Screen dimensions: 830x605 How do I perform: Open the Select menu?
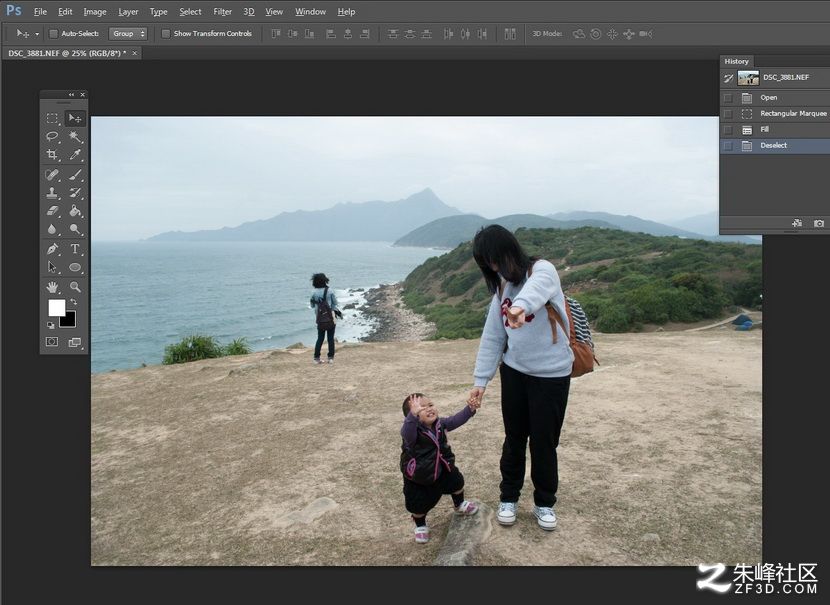(190, 12)
